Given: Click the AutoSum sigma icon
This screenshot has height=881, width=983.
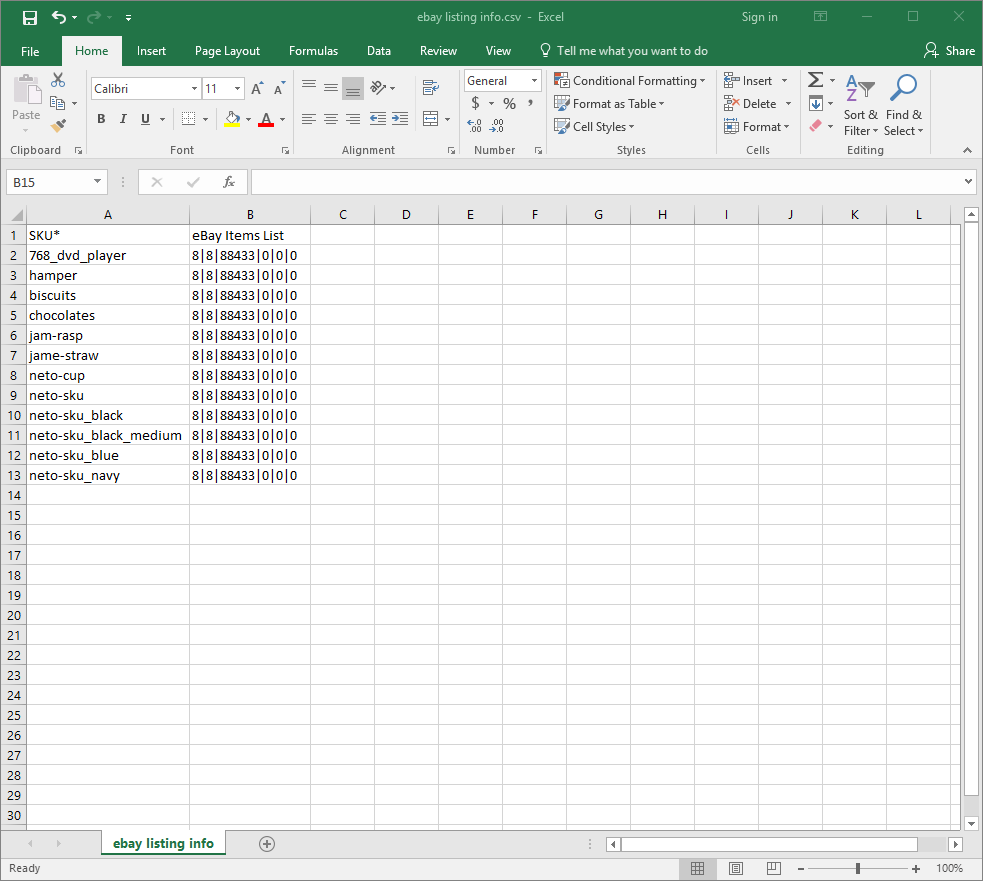Looking at the screenshot, I should click(x=815, y=80).
